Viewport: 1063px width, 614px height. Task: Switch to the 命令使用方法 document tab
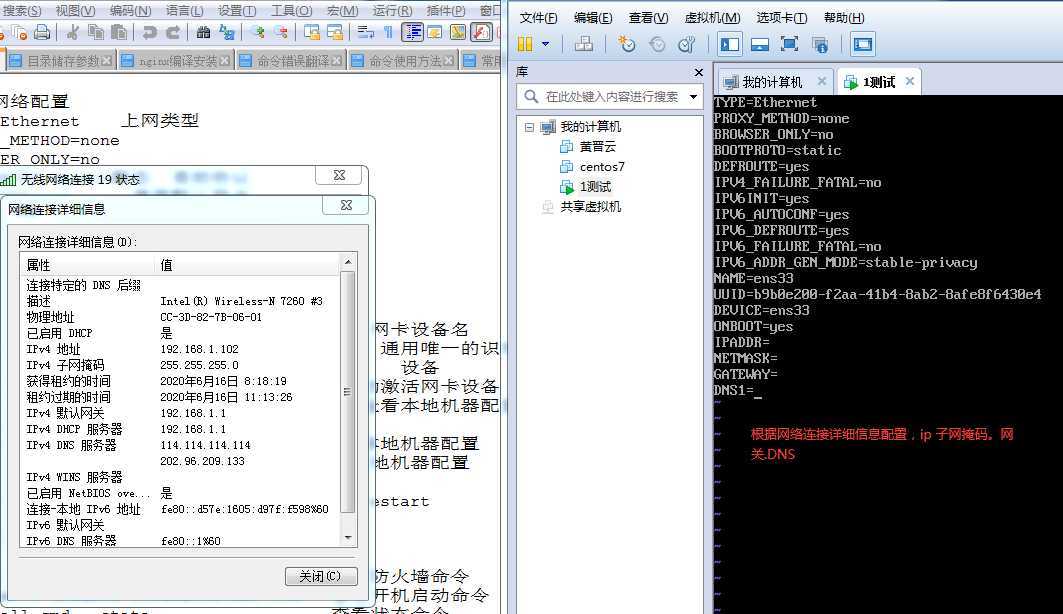[403, 61]
